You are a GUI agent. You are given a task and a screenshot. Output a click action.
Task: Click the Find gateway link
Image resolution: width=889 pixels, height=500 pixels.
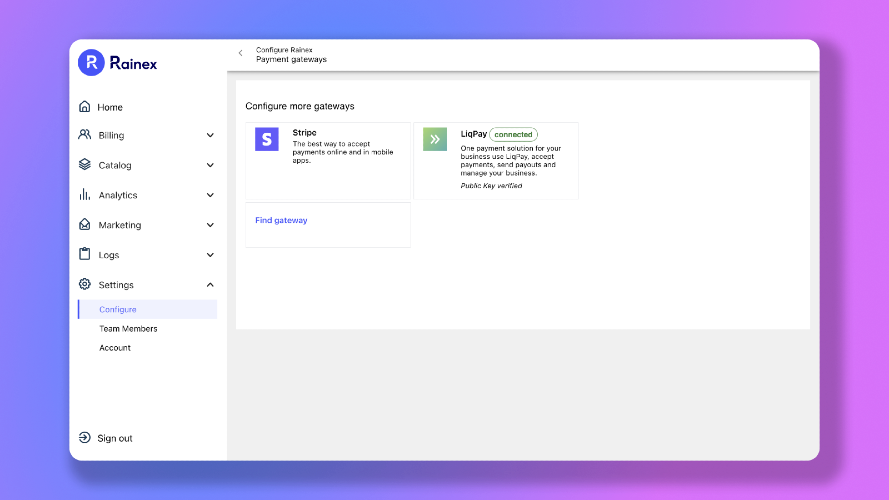click(281, 221)
